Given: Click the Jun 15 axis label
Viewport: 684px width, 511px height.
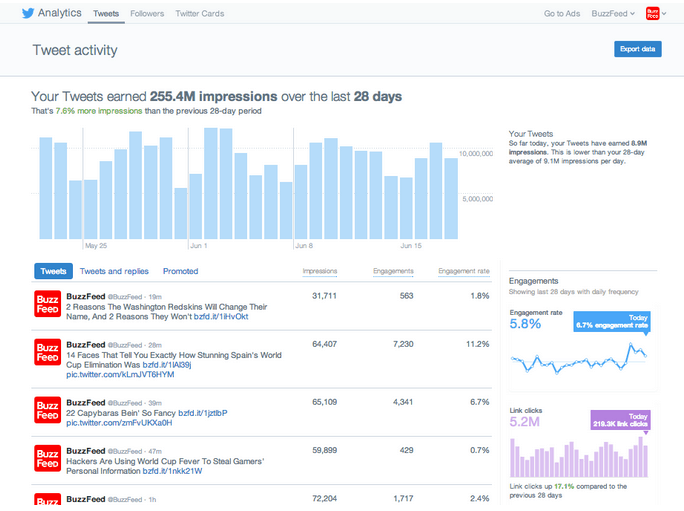Looking at the screenshot, I should click(411, 246).
